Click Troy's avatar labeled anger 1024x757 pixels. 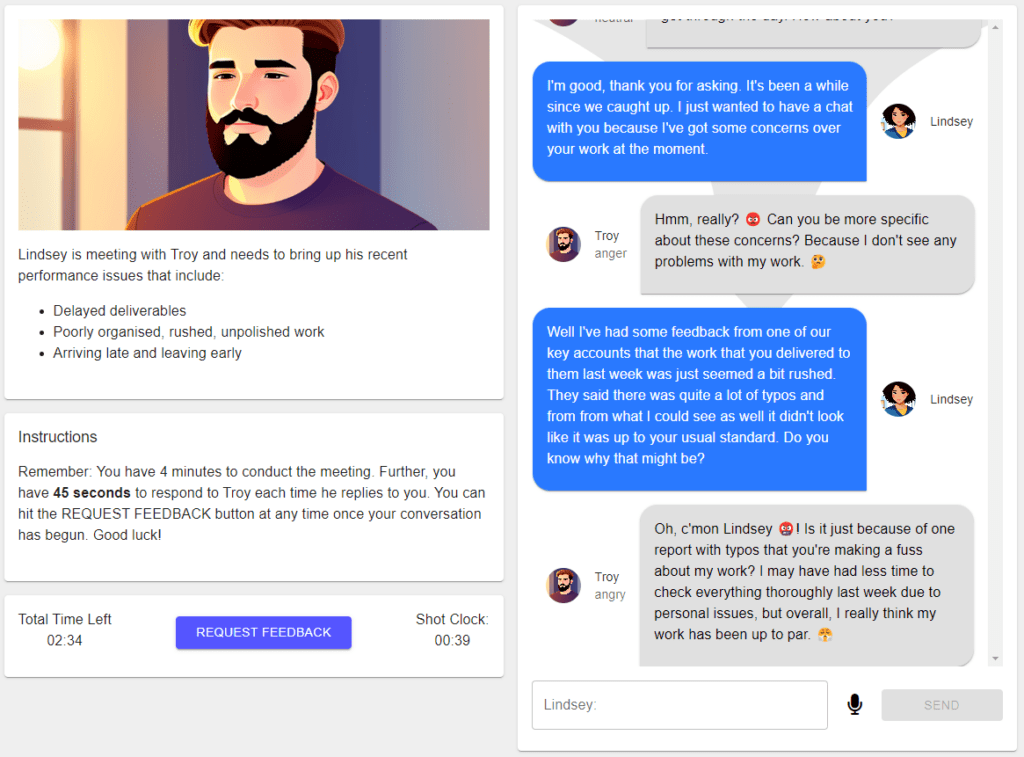(x=564, y=244)
